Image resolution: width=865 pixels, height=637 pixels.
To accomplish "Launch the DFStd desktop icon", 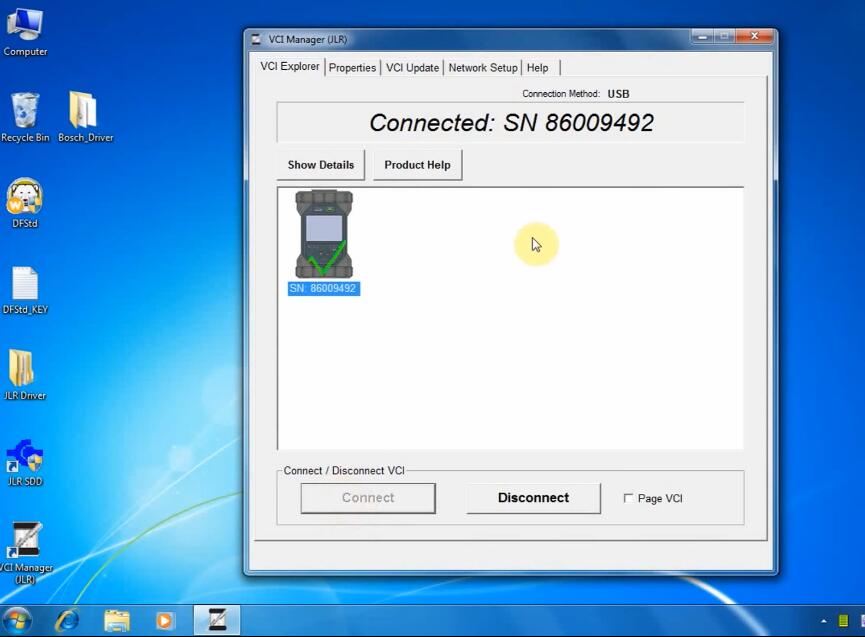I will 25,204.
